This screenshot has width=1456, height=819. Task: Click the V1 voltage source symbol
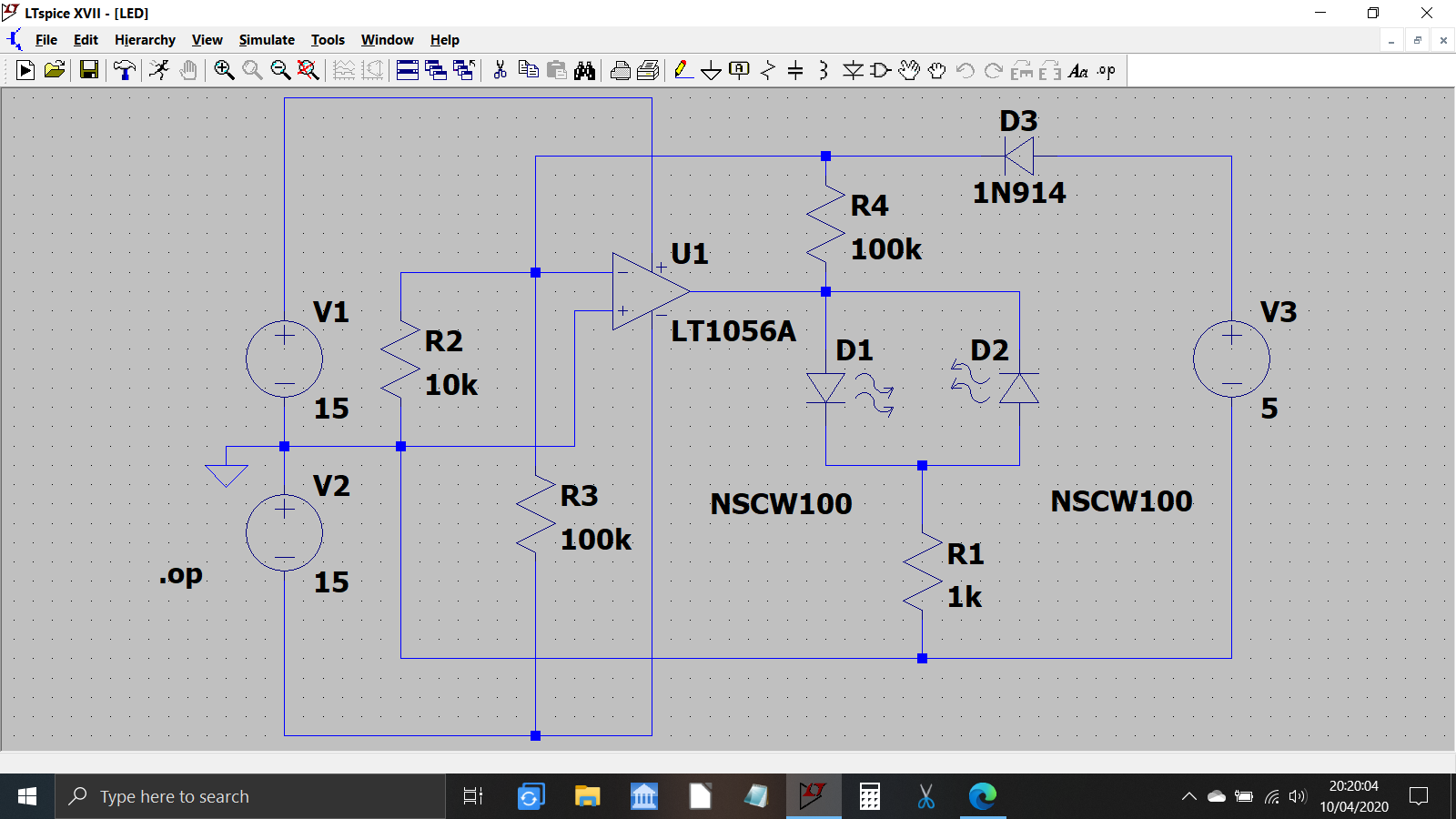pos(284,359)
